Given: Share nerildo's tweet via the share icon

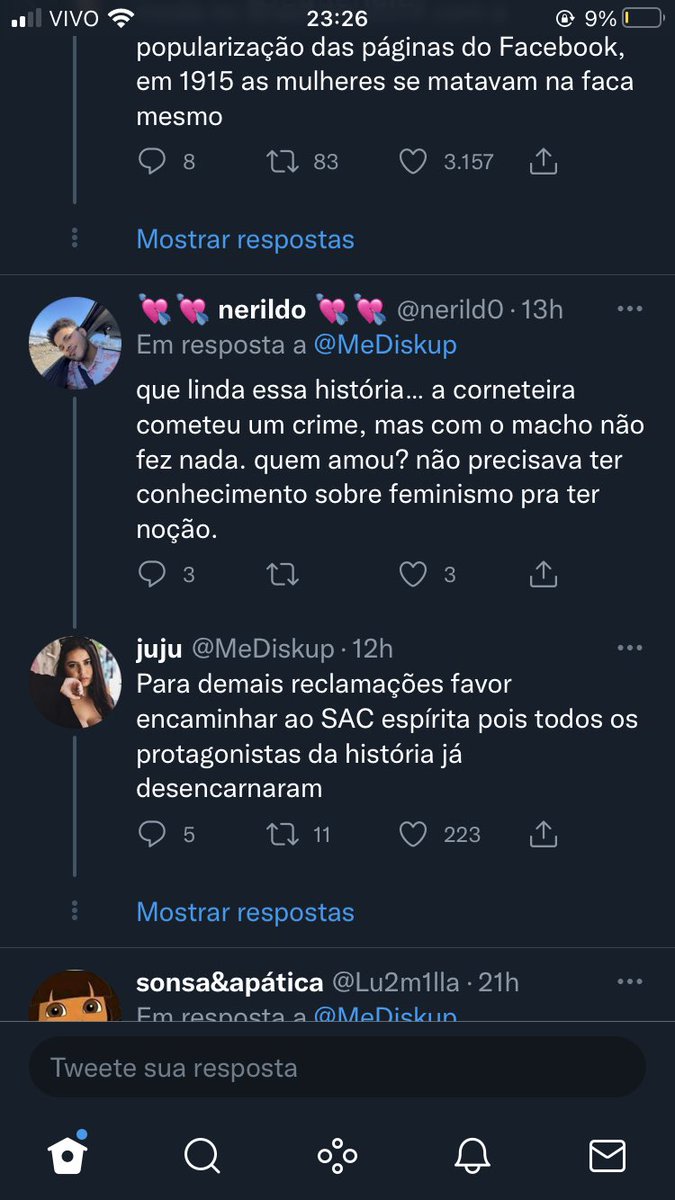Looking at the screenshot, I should [543, 573].
